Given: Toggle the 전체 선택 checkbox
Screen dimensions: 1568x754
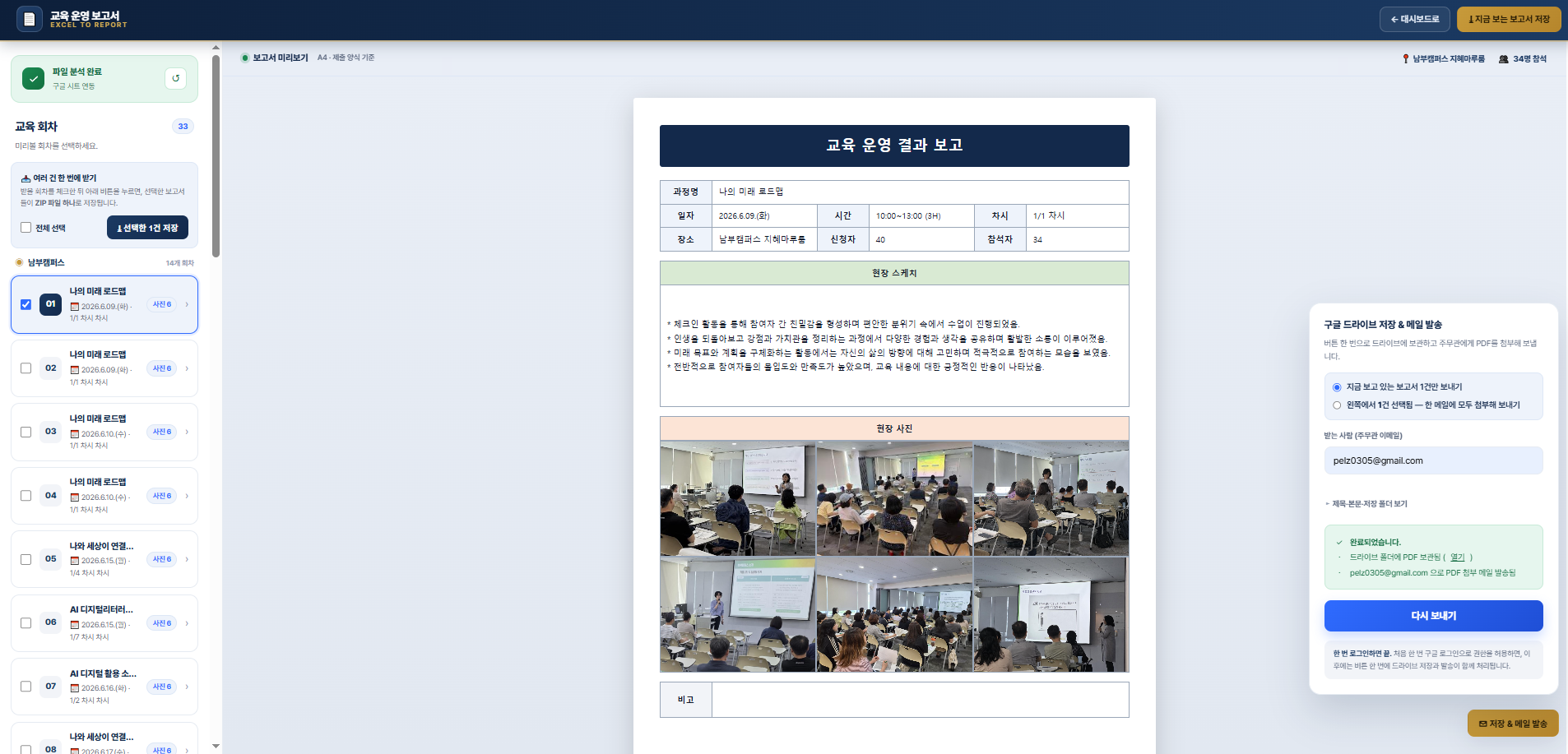Looking at the screenshot, I should point(26,228).
